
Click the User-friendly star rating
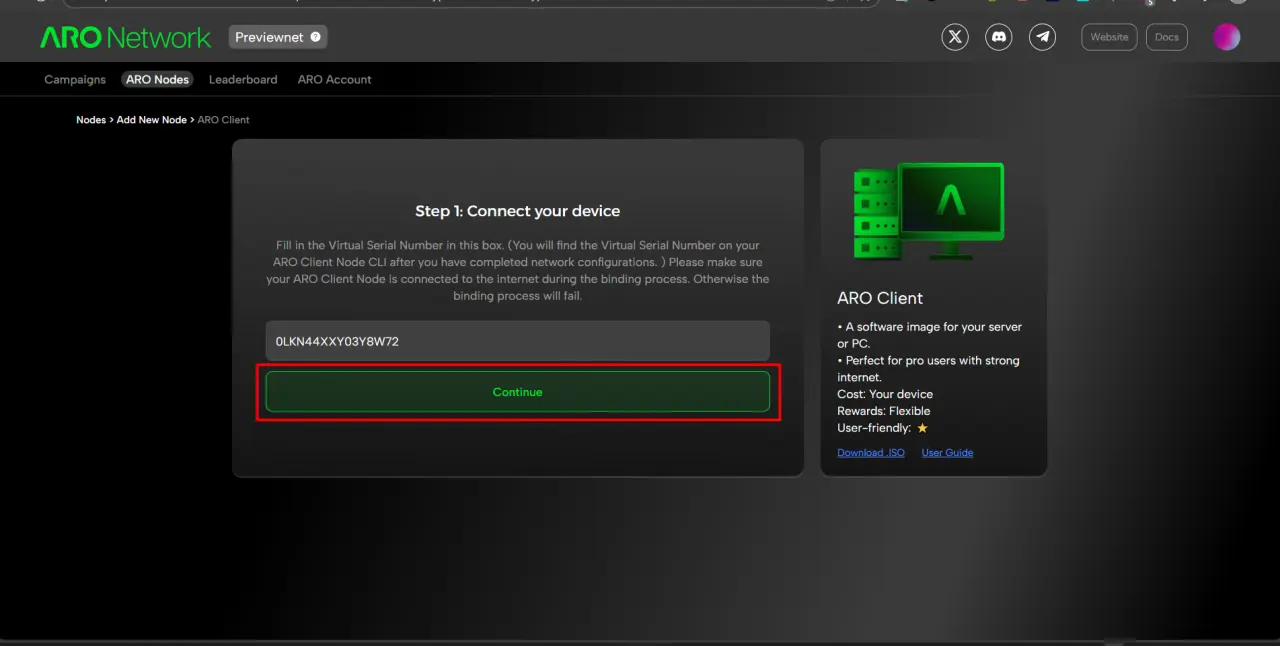coord(922,428)
